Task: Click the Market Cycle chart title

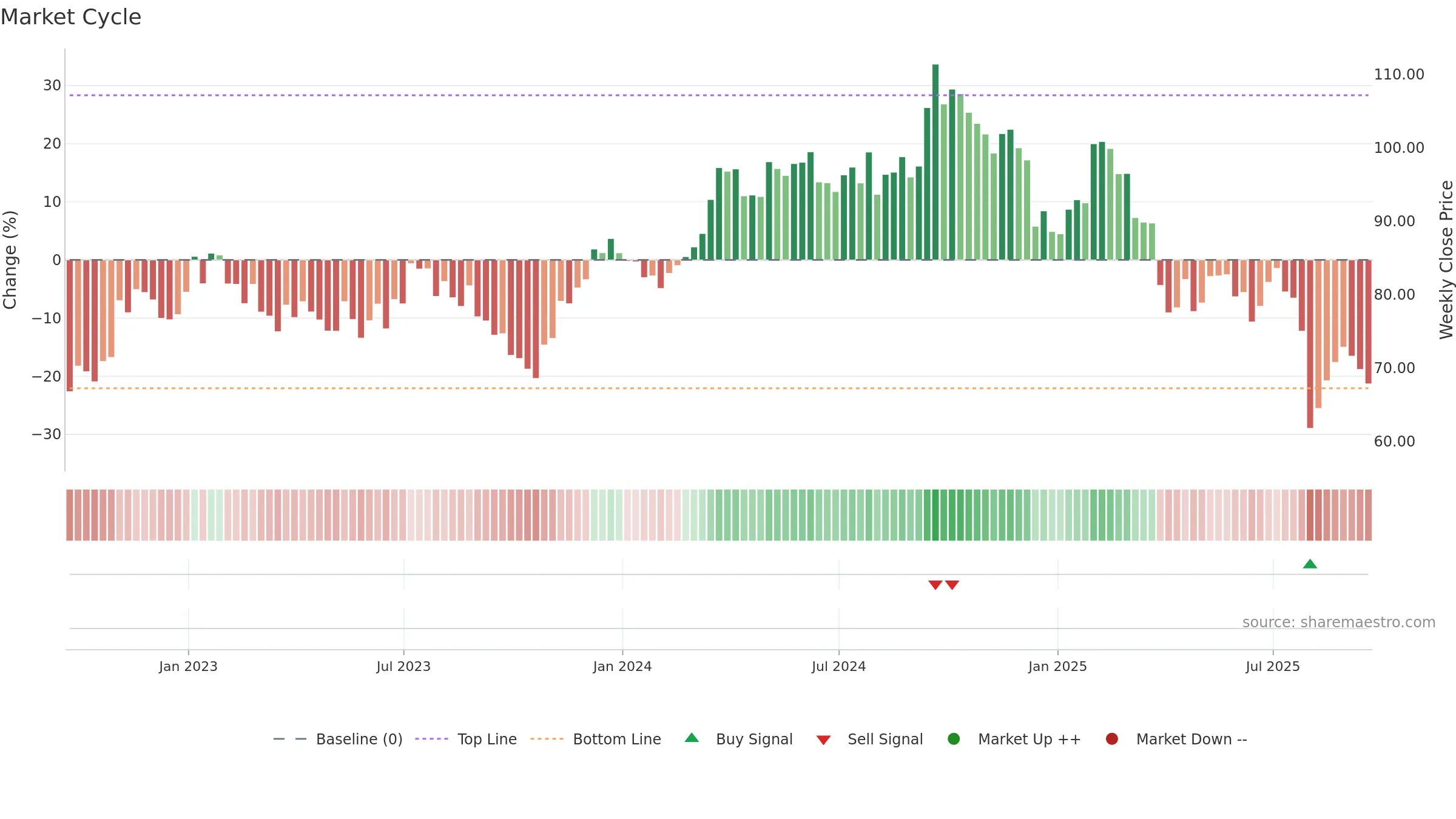Action: tap(71, 17)
